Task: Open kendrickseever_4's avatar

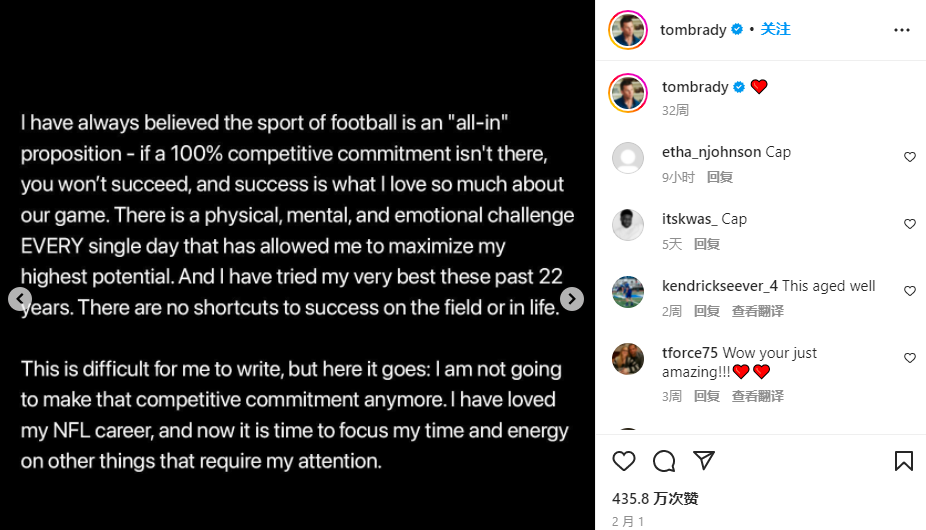Action: (628, 292)
